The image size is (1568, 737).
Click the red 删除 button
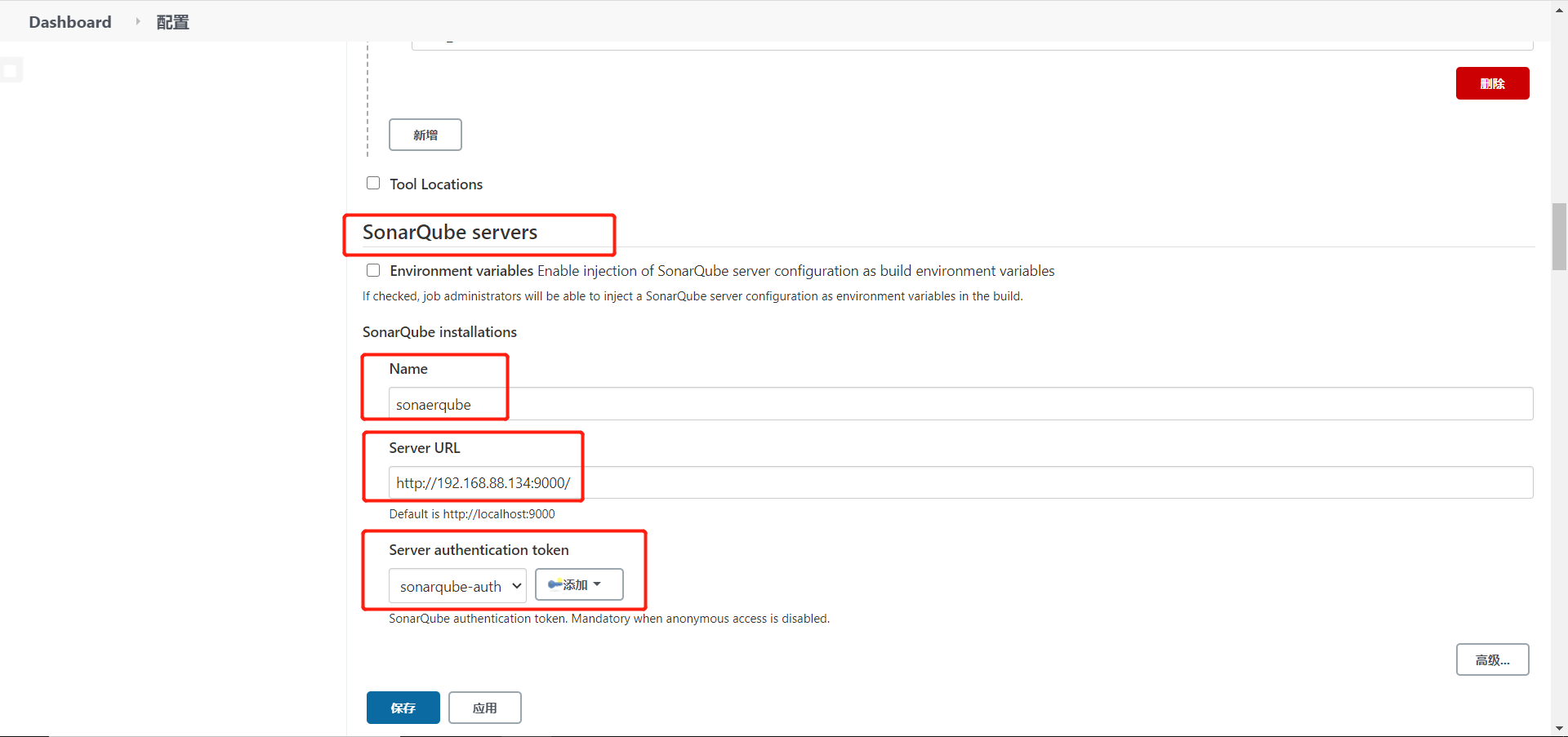tap(1492, 83)
